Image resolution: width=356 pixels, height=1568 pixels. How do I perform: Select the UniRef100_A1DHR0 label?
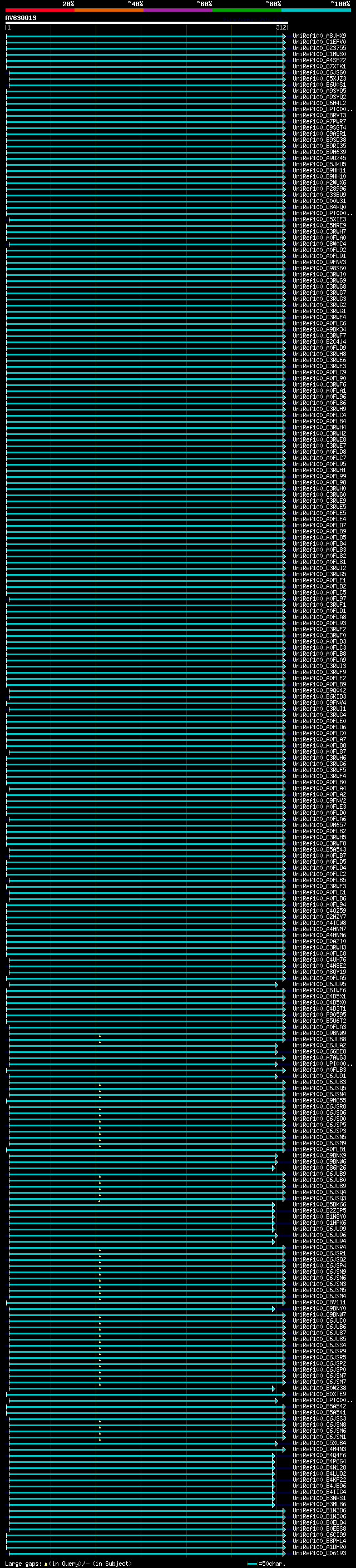(x=319, y=1547)
